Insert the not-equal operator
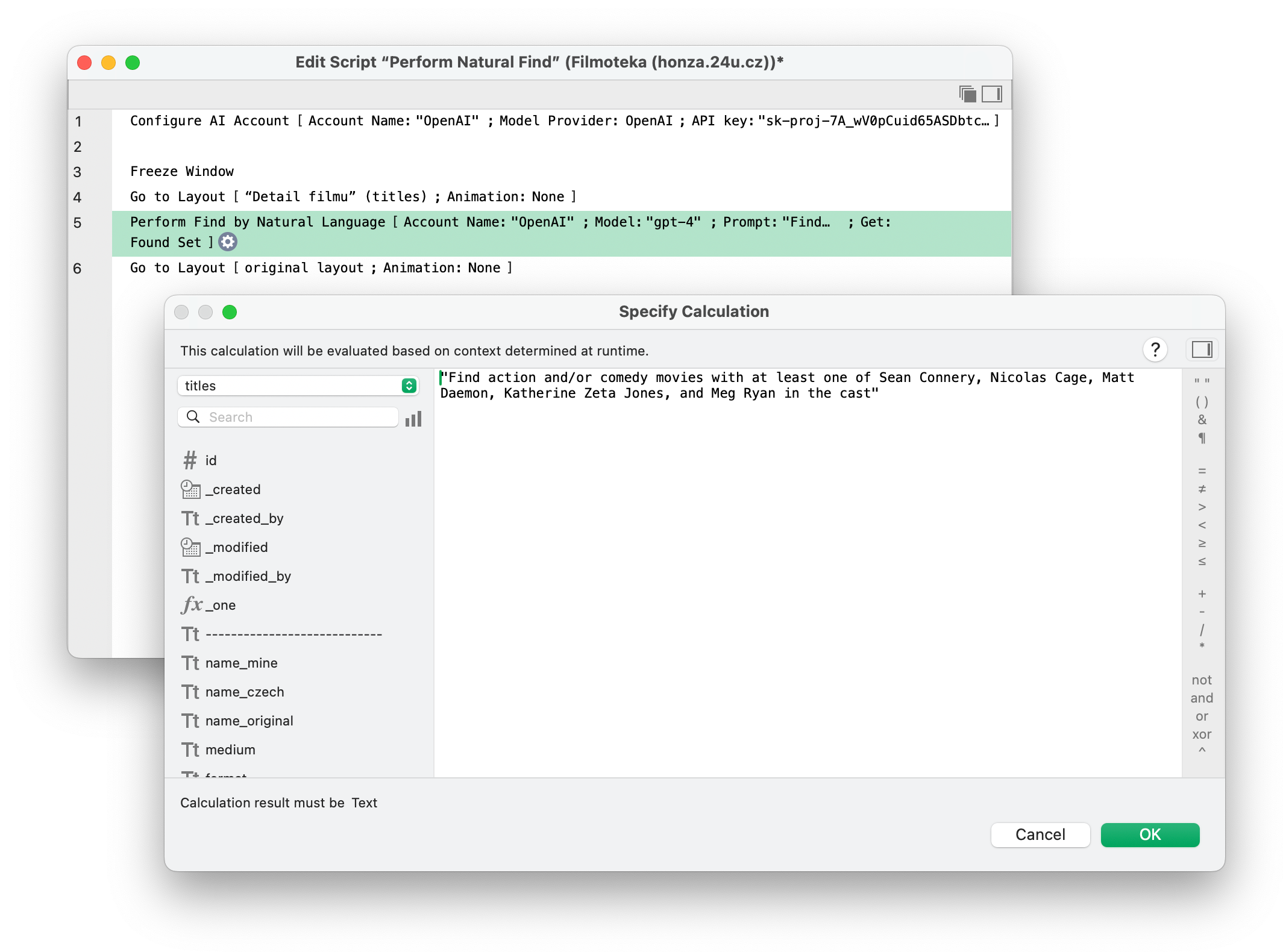 point(1202,489)
